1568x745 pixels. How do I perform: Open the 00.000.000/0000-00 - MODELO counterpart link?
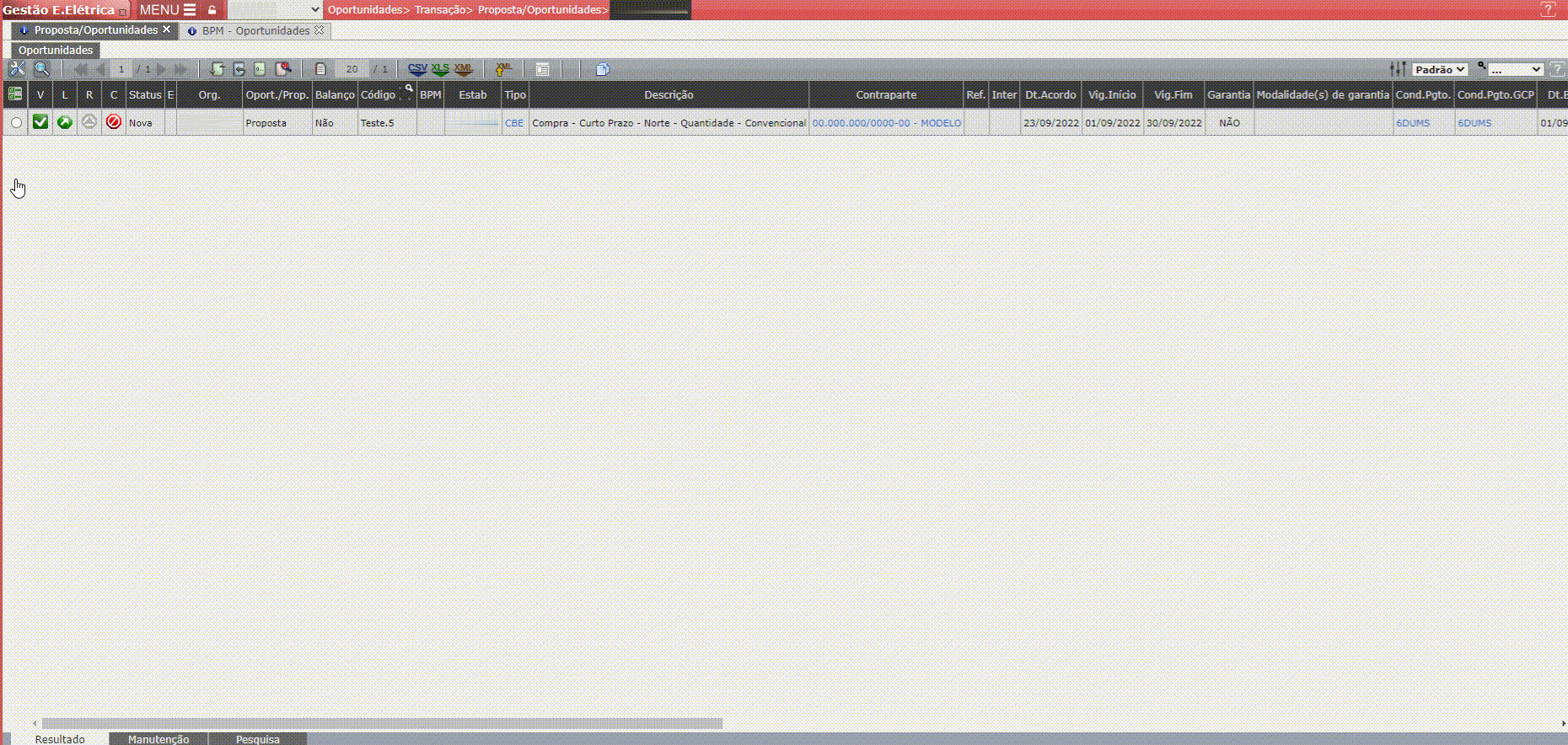click(886, 123)
